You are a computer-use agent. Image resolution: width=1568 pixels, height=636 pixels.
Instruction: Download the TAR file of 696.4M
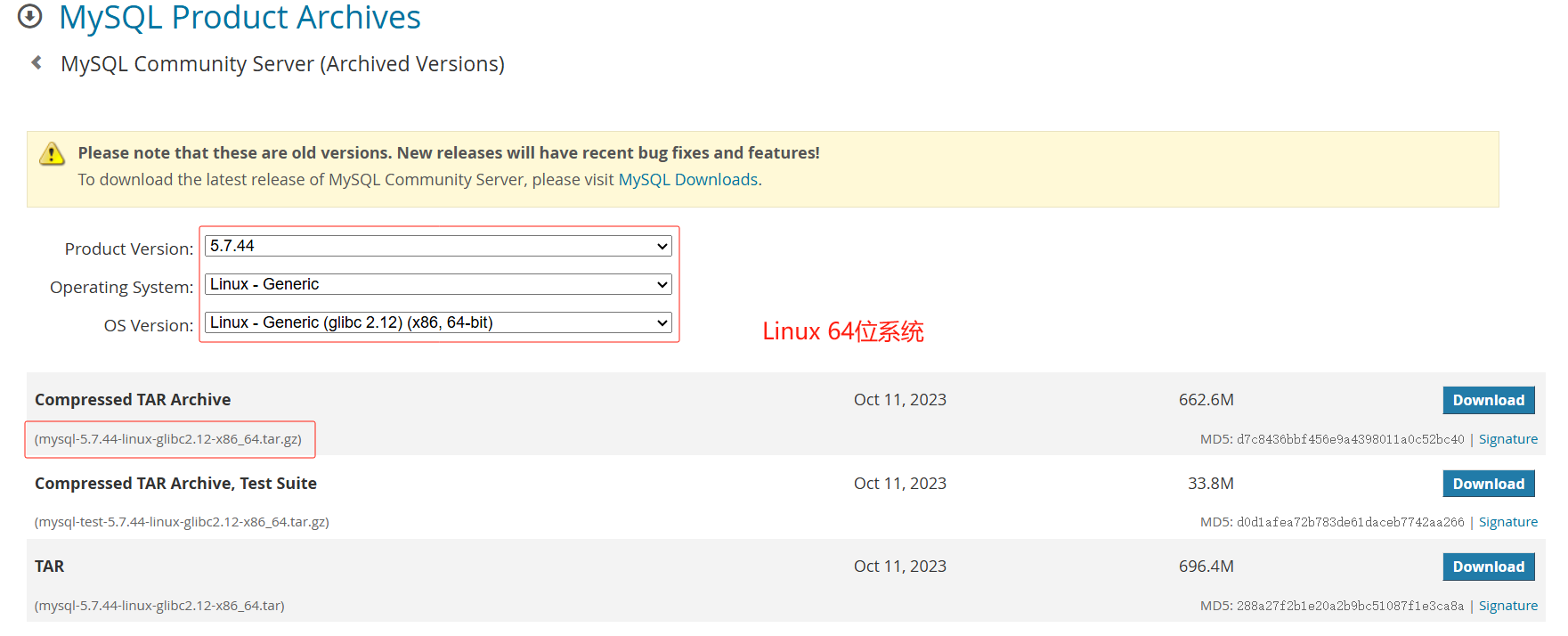[x=1489, y=567]
